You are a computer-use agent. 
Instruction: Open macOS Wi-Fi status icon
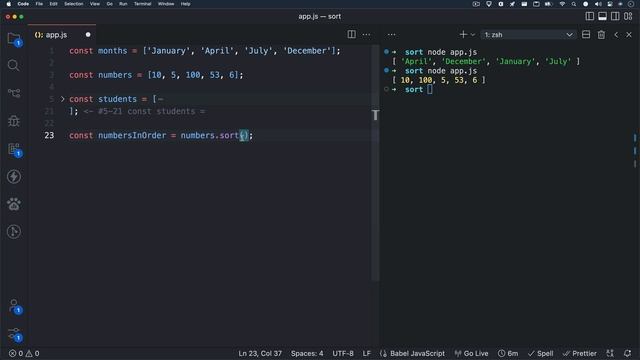[562, 4]
